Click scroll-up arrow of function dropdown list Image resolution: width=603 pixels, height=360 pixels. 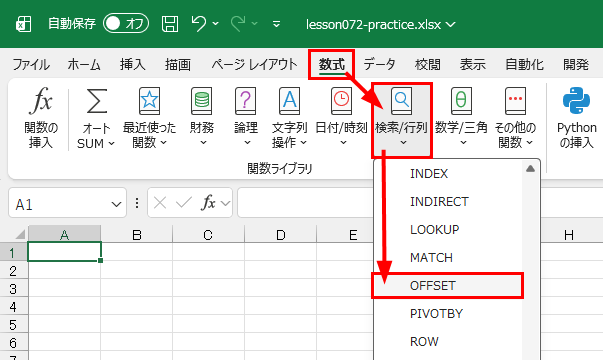531,168
